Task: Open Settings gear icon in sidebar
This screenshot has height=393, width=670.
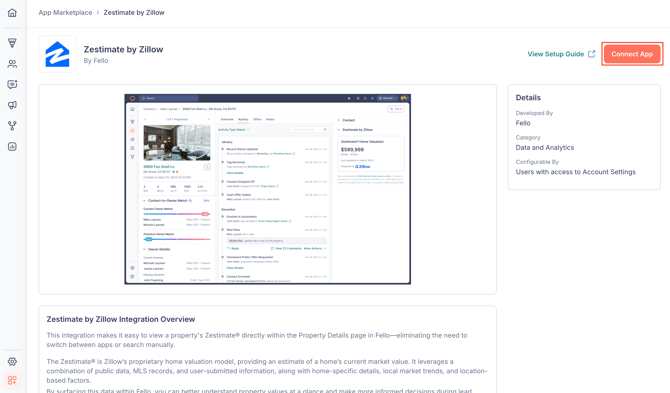Action: click(12, 361)
